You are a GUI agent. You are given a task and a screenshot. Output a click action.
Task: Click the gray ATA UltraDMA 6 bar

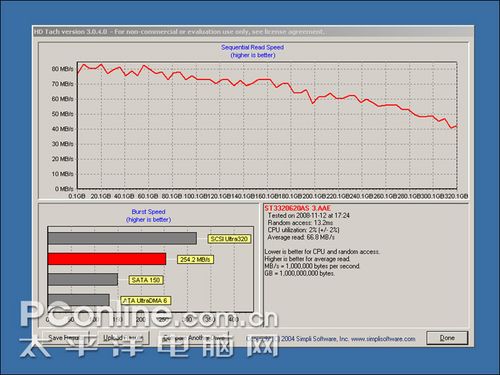click(79, 300)
